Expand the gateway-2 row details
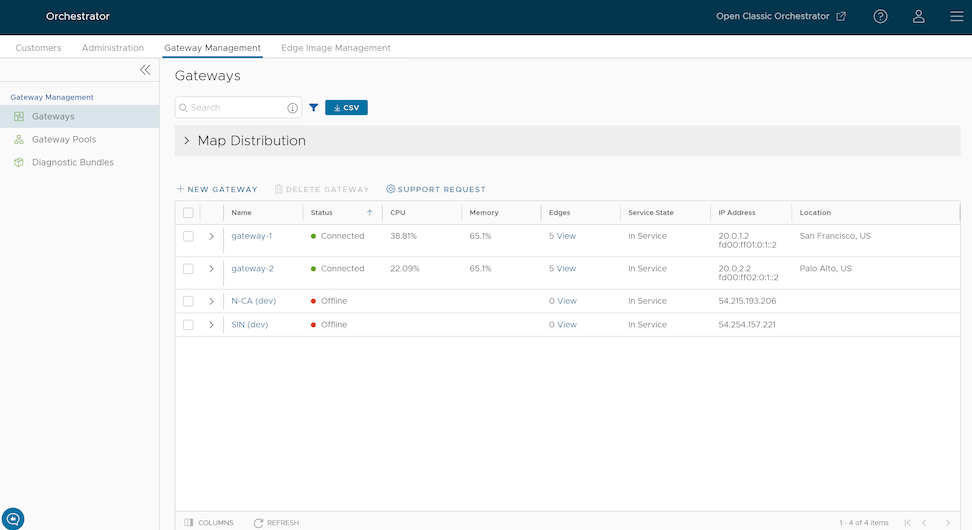Image resolution: width=972 pixels, height=530 pixels. point(211,269)
